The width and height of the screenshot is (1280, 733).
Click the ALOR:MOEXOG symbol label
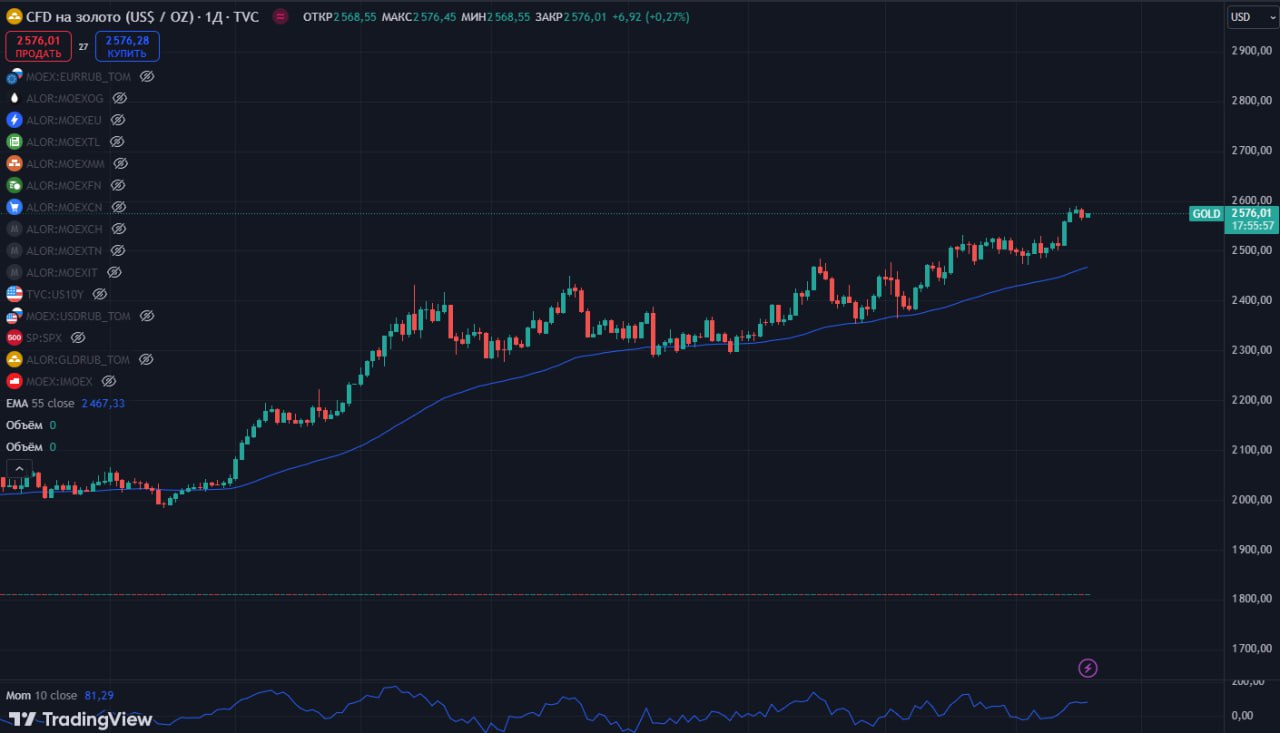click(65, 98)
